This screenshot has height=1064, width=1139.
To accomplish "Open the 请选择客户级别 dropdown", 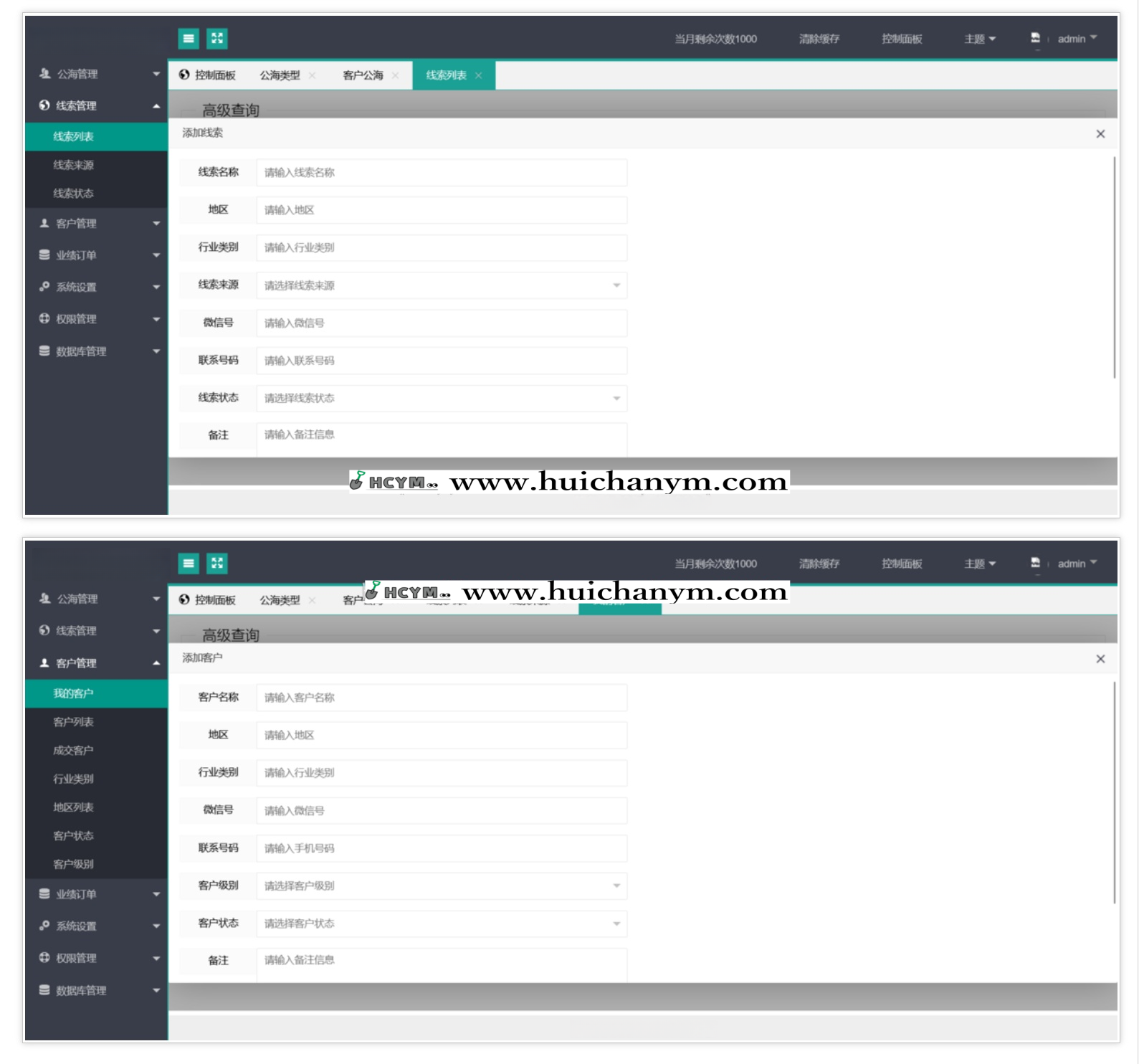I will [x=441, y=885].
